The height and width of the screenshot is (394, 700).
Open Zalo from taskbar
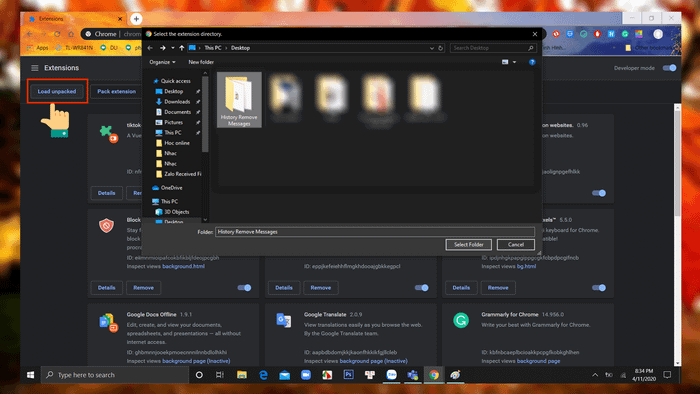click(x=392, y=375)
